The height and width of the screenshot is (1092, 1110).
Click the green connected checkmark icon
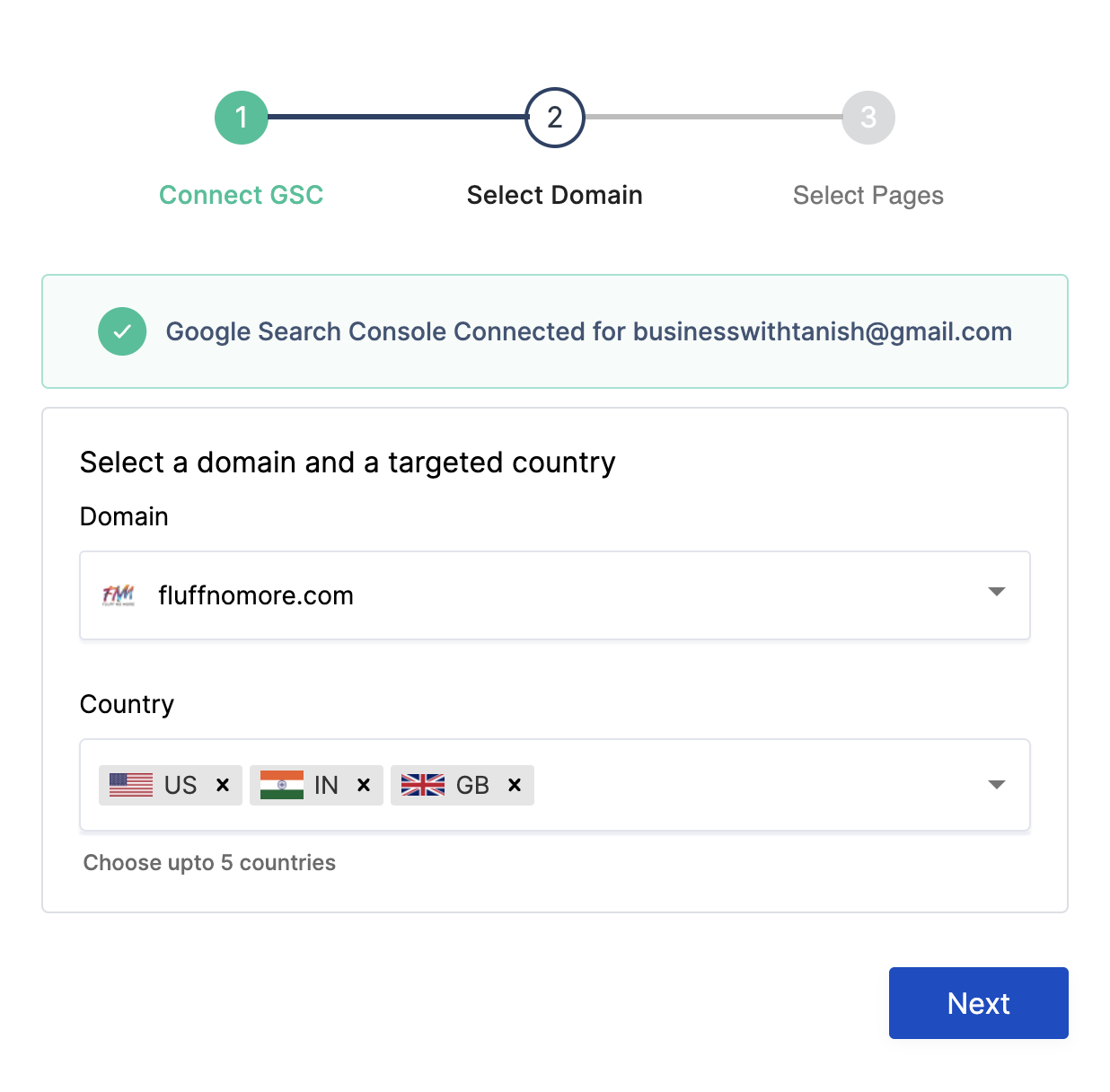click(122, 331)
